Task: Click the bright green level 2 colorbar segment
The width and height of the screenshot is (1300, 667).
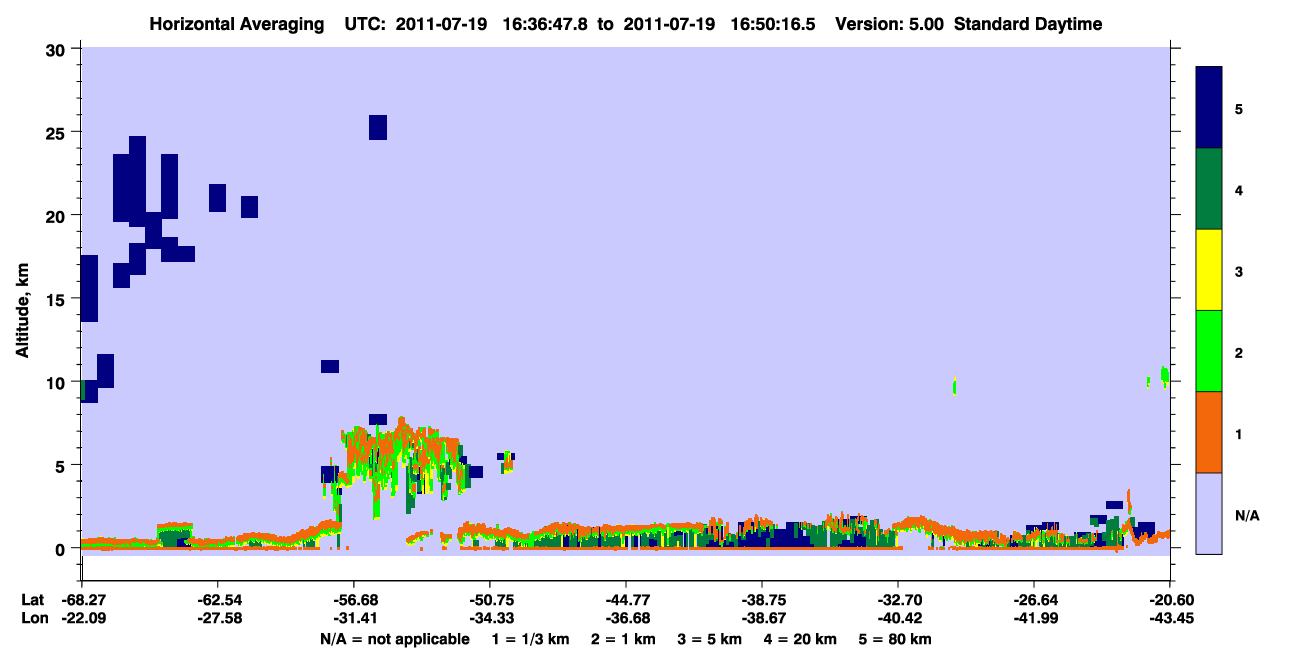Action: [x=1209, y=351]
